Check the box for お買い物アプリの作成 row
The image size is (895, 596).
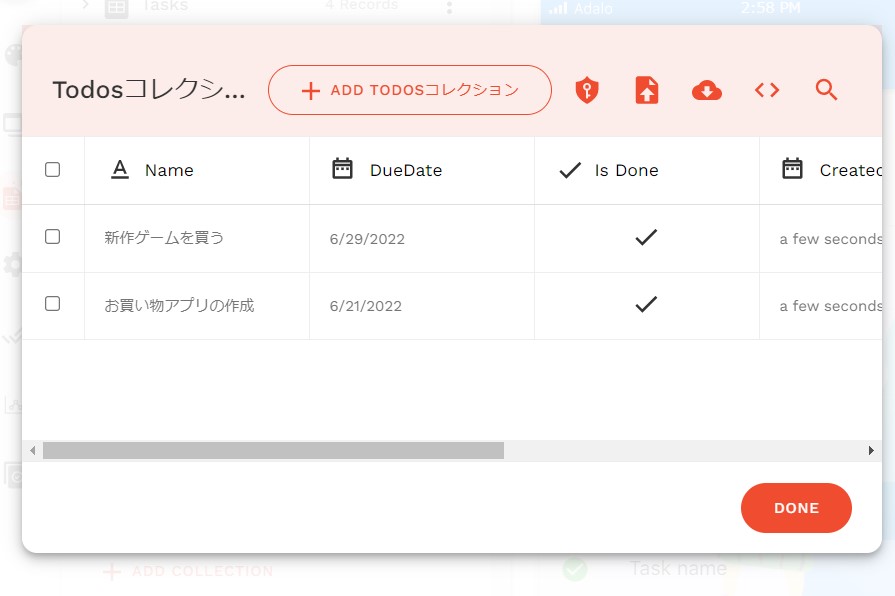53,304
